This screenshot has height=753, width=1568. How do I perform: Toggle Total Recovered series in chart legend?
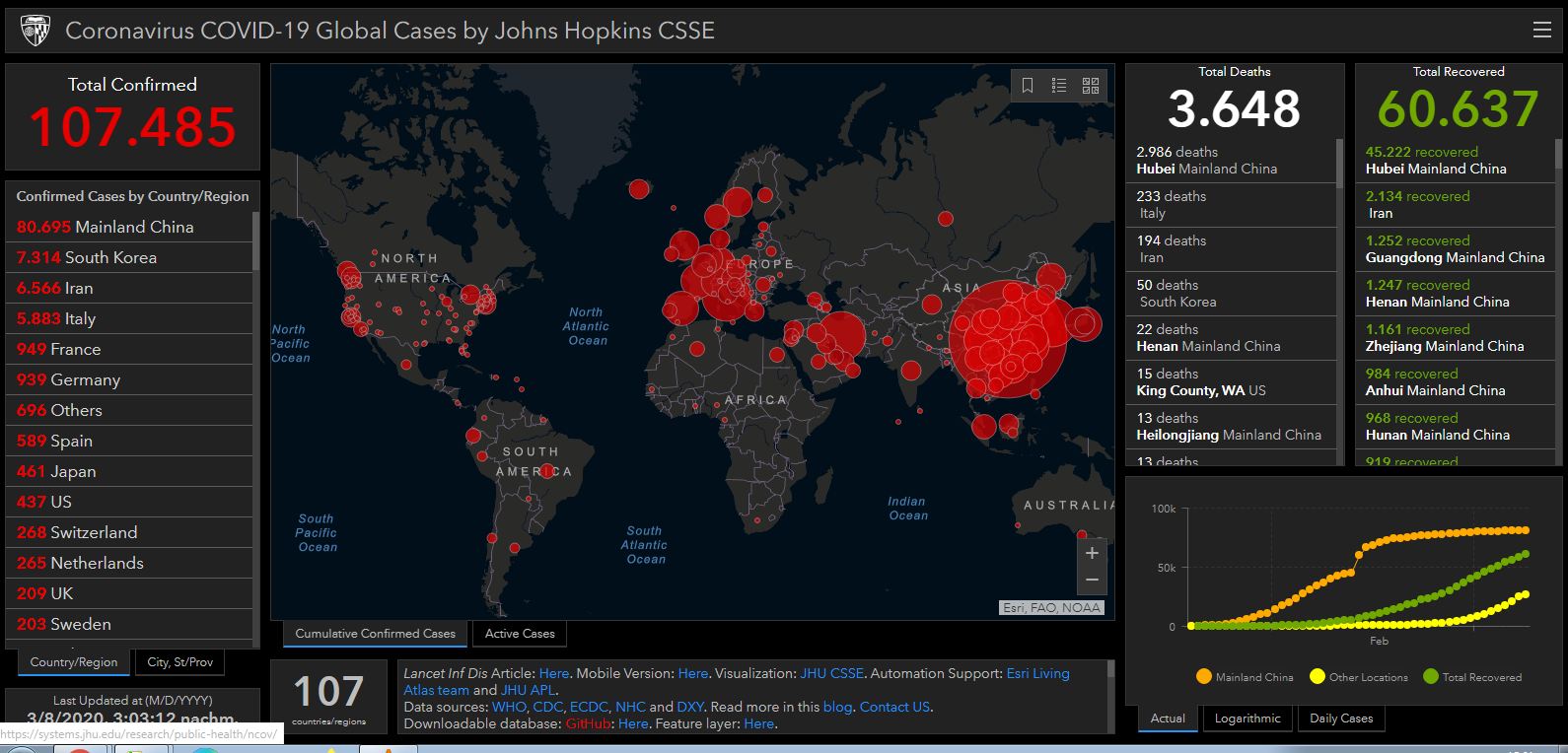[x=1472, y=677]
